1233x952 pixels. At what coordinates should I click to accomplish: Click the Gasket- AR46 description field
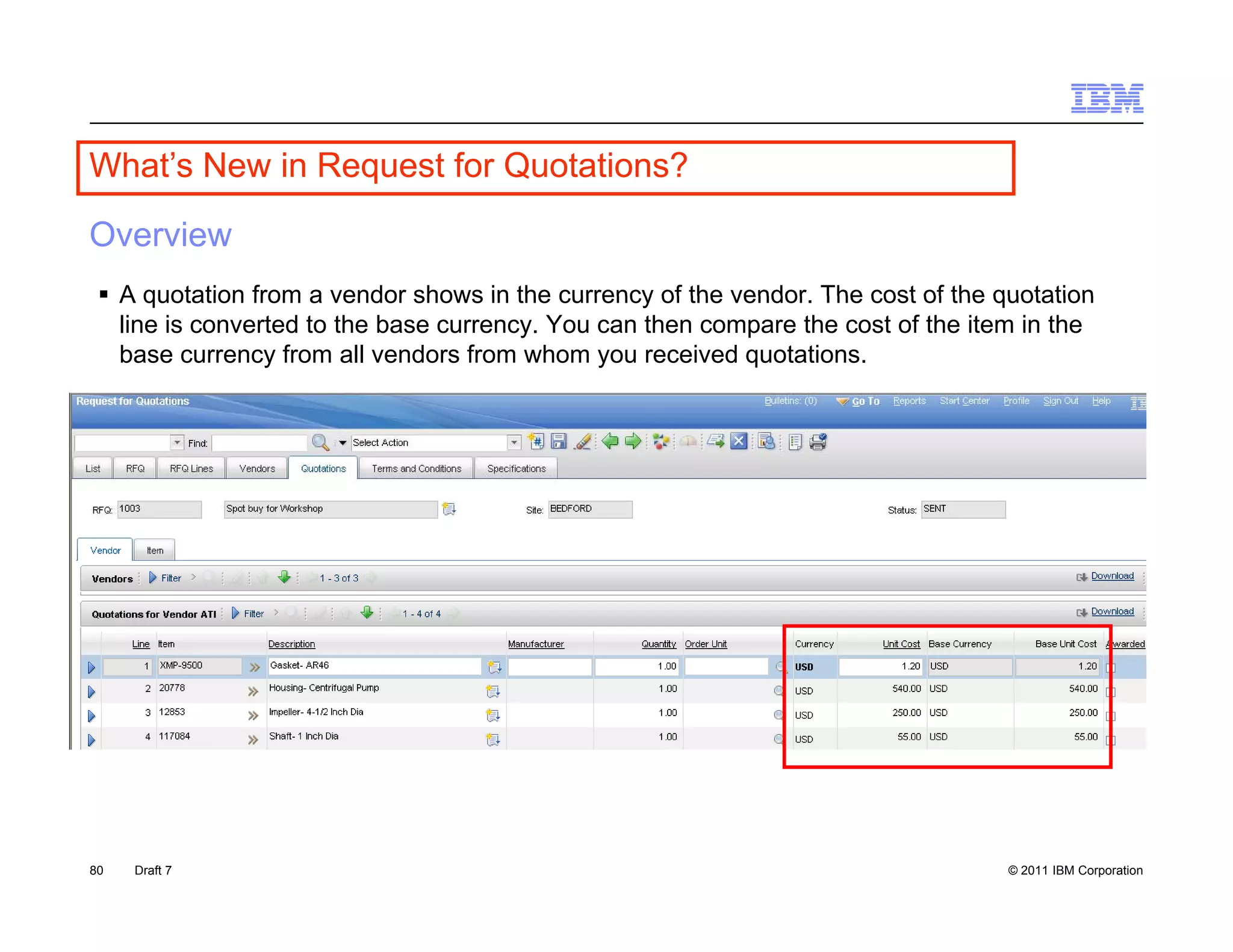click(374, 666)
